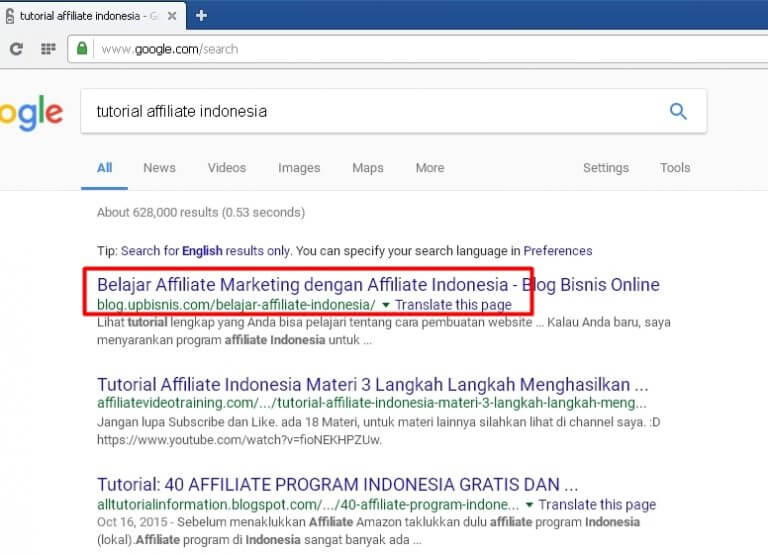Image resolution: width=768 pixels, height=555 pixels.
Task: Open the apps grid icon in toolbar
Action: 48,48
